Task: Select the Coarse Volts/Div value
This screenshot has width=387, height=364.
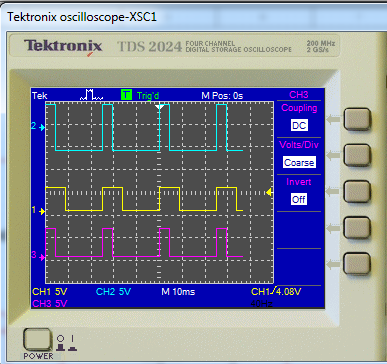Action: (299, 162)
